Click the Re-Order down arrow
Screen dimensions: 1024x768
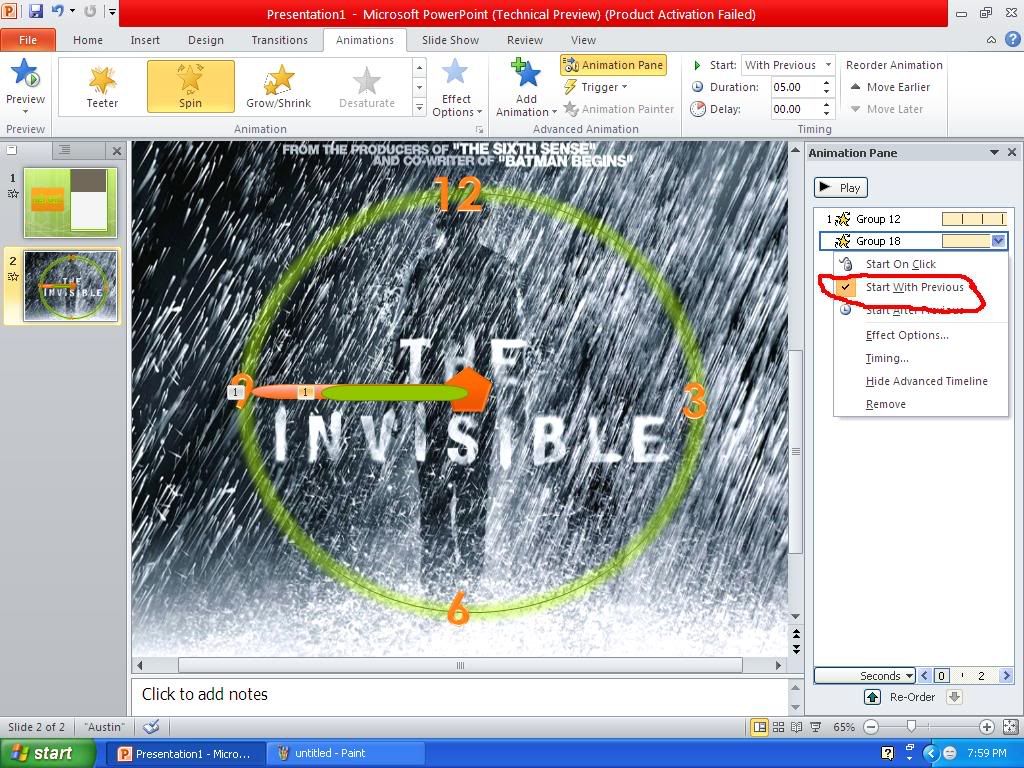[954, 697]
